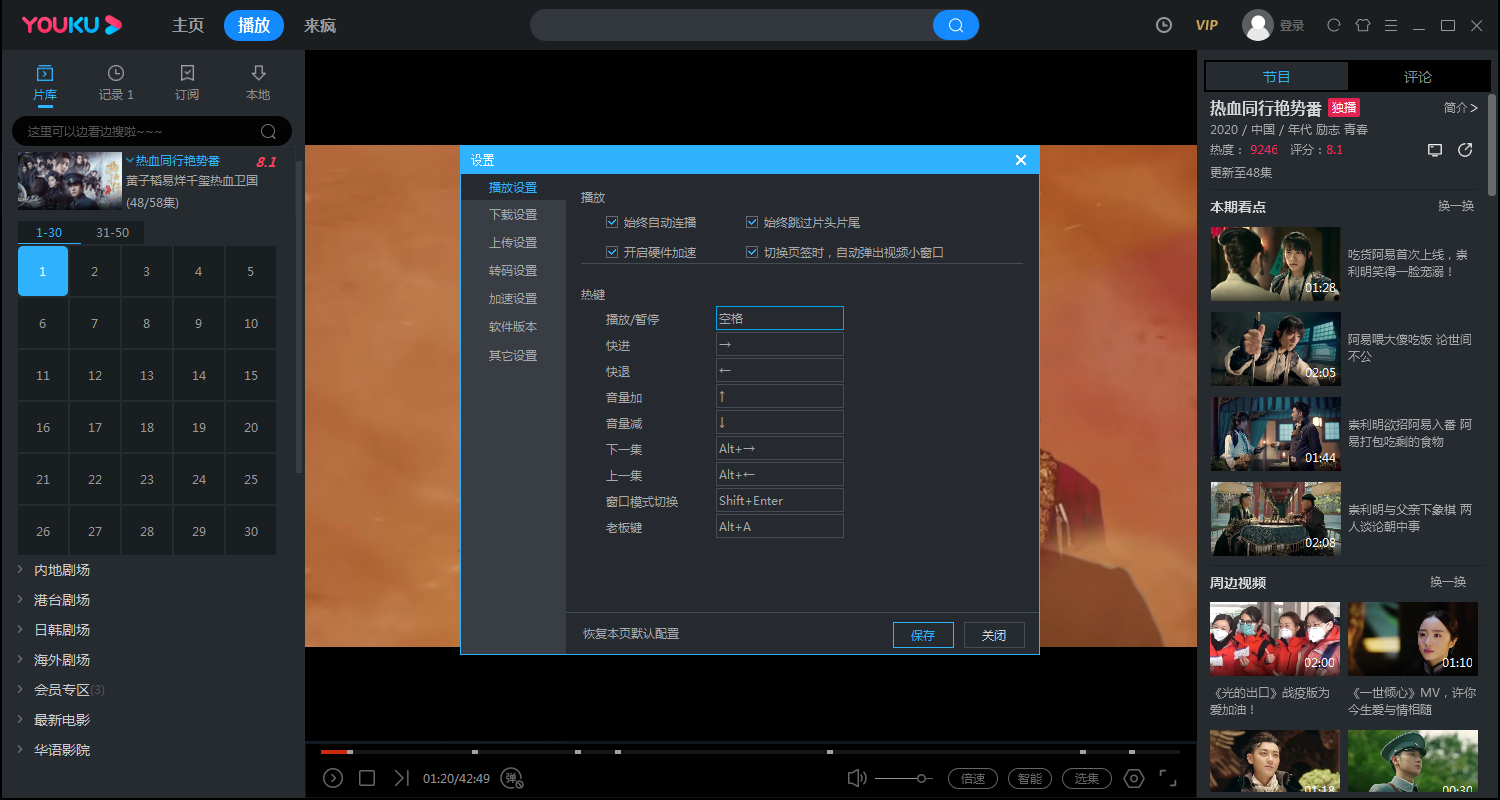Open player settings via gear icon

point(1134,778)
